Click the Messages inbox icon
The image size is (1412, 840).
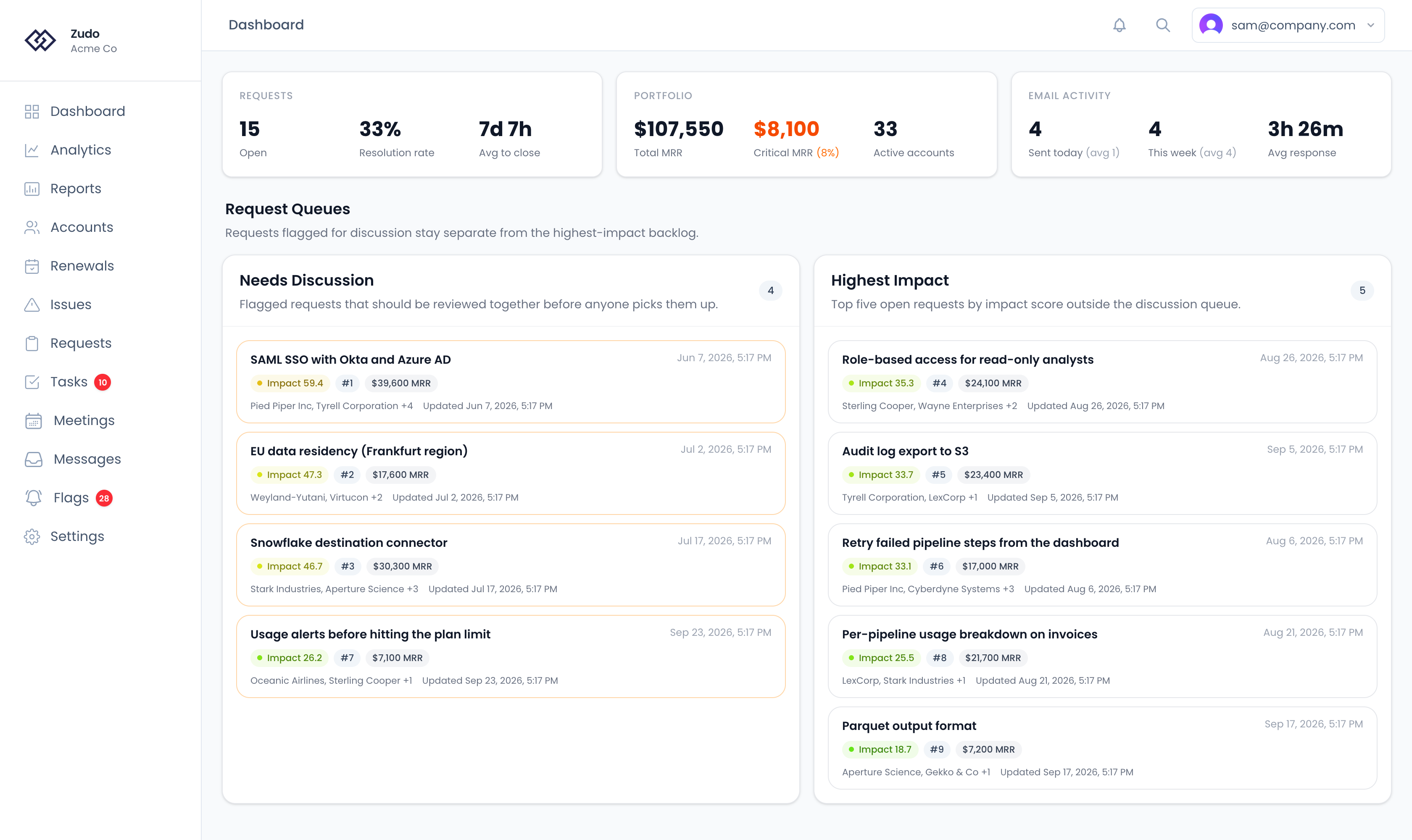[x=34, y=459]
